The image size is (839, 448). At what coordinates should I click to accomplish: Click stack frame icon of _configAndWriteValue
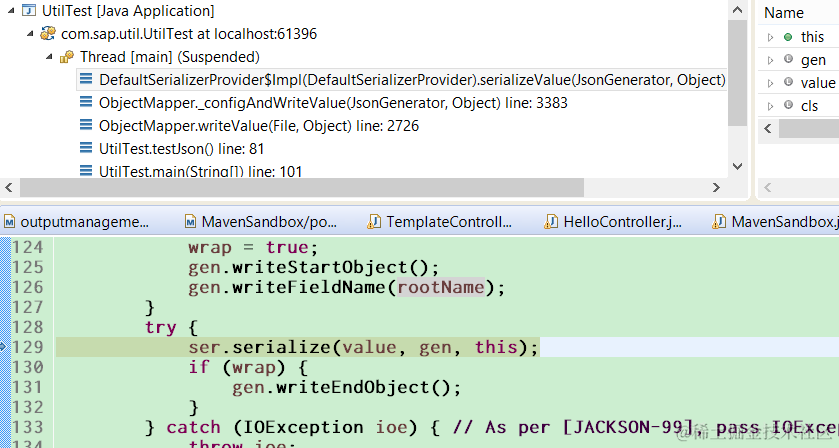86,102
